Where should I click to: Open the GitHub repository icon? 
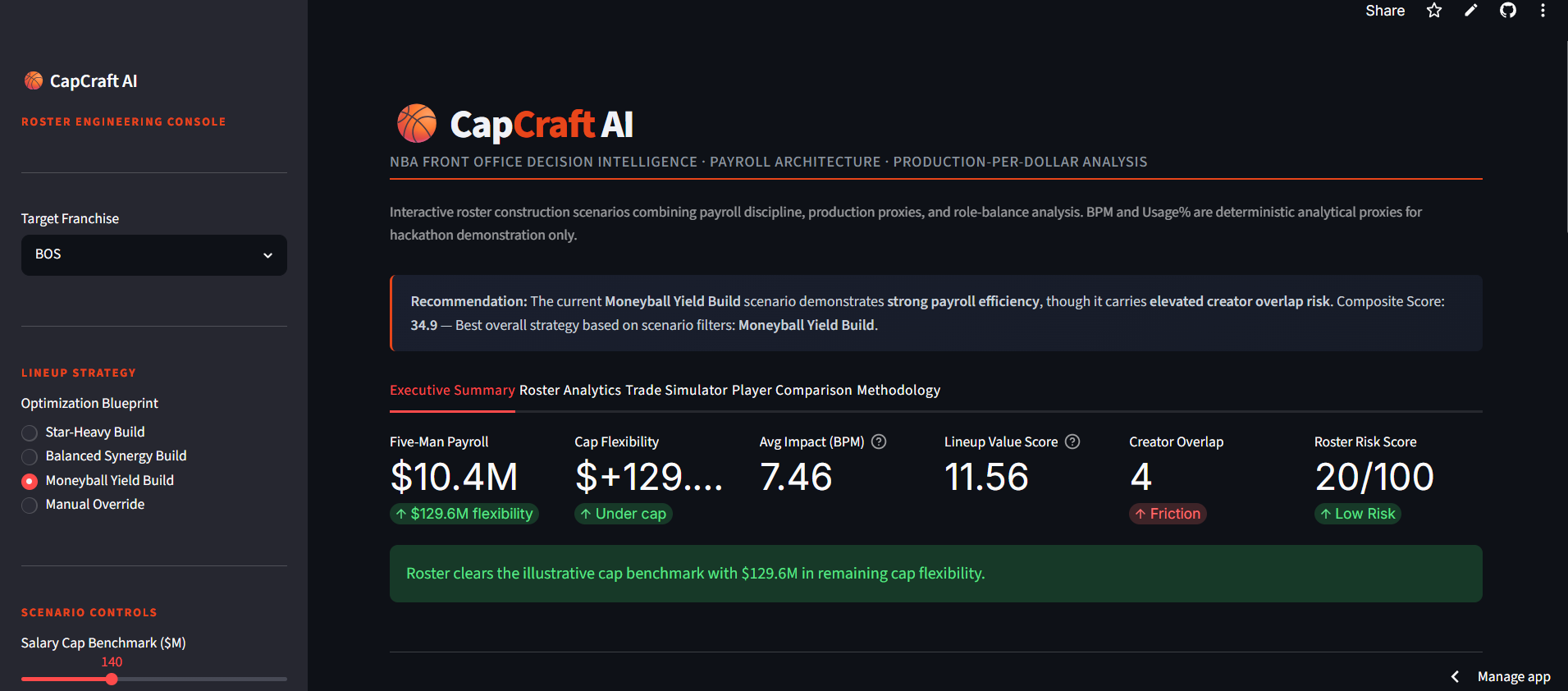1507,11
